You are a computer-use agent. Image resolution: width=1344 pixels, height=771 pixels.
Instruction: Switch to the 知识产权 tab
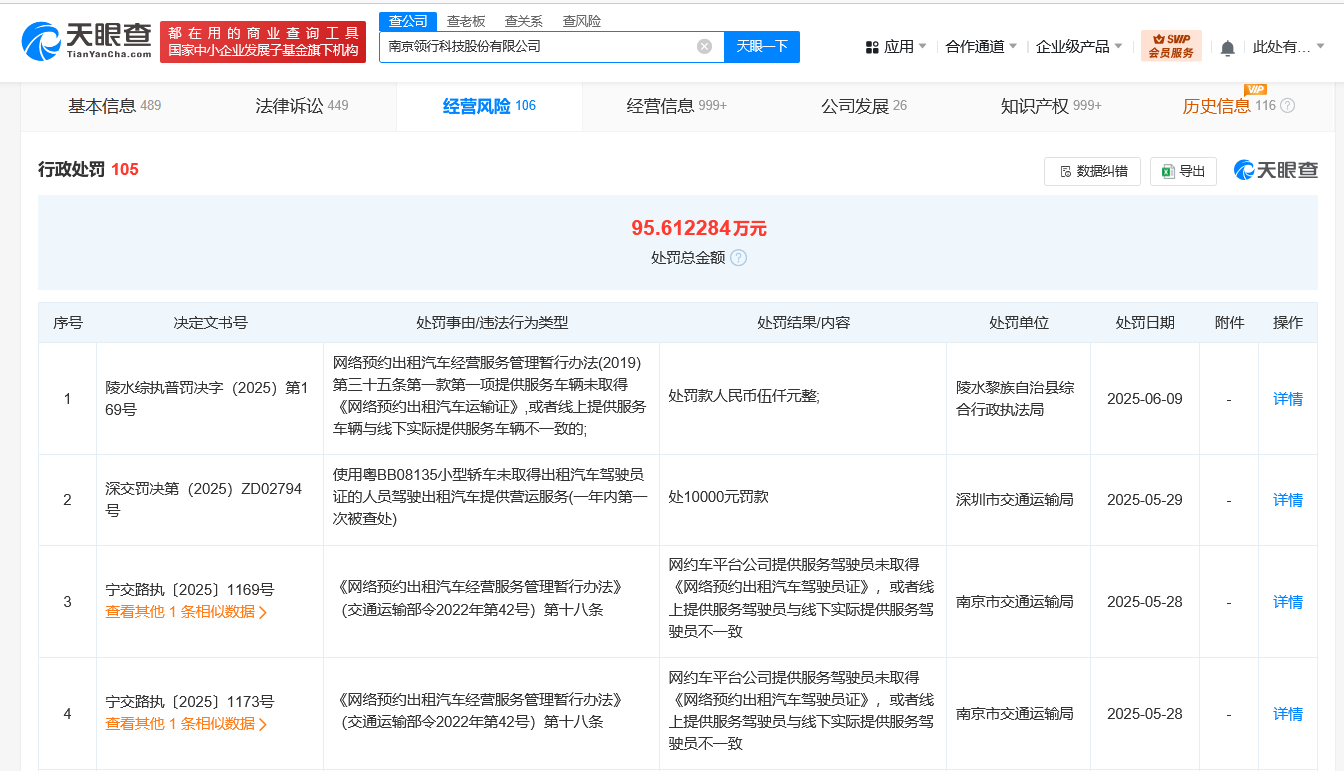click(x=1051, y=106)
